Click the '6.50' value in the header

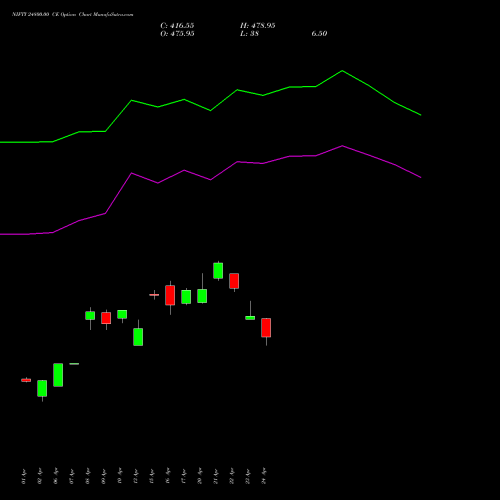point(319,34)
